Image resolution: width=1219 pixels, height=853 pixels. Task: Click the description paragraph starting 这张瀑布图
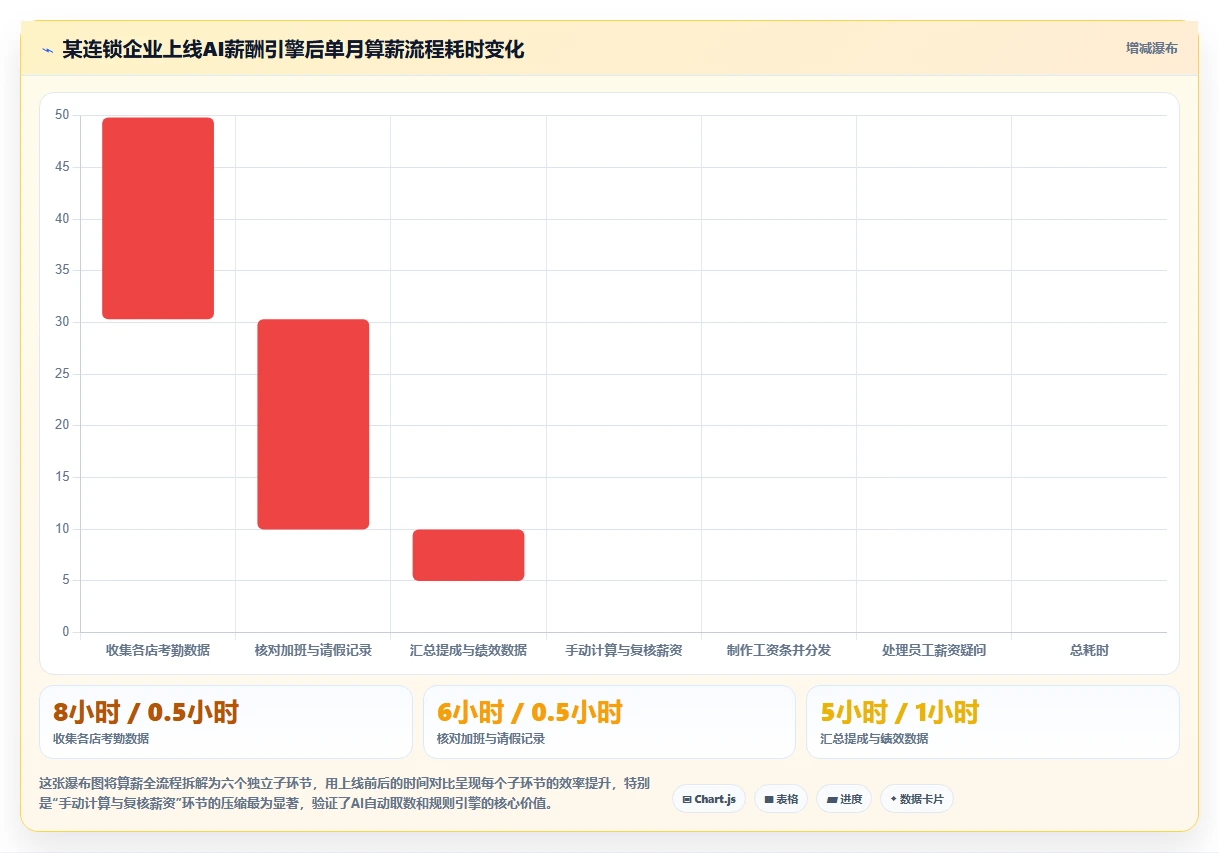click(x=343, y=792)
